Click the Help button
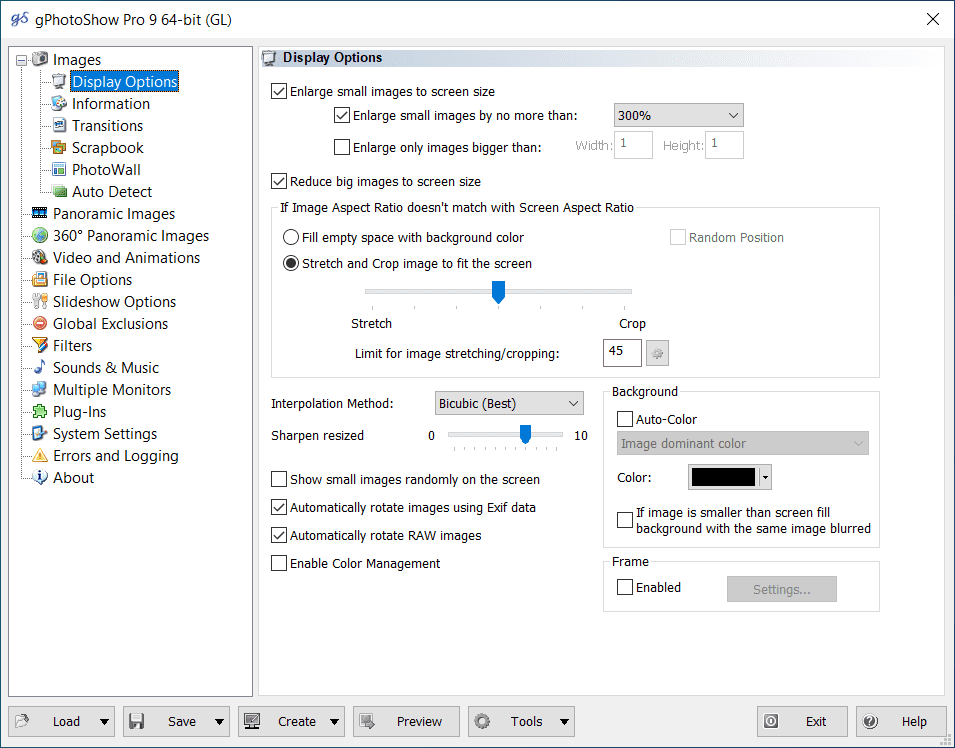This screenshot has width=955, height=748. coord(900,722)
